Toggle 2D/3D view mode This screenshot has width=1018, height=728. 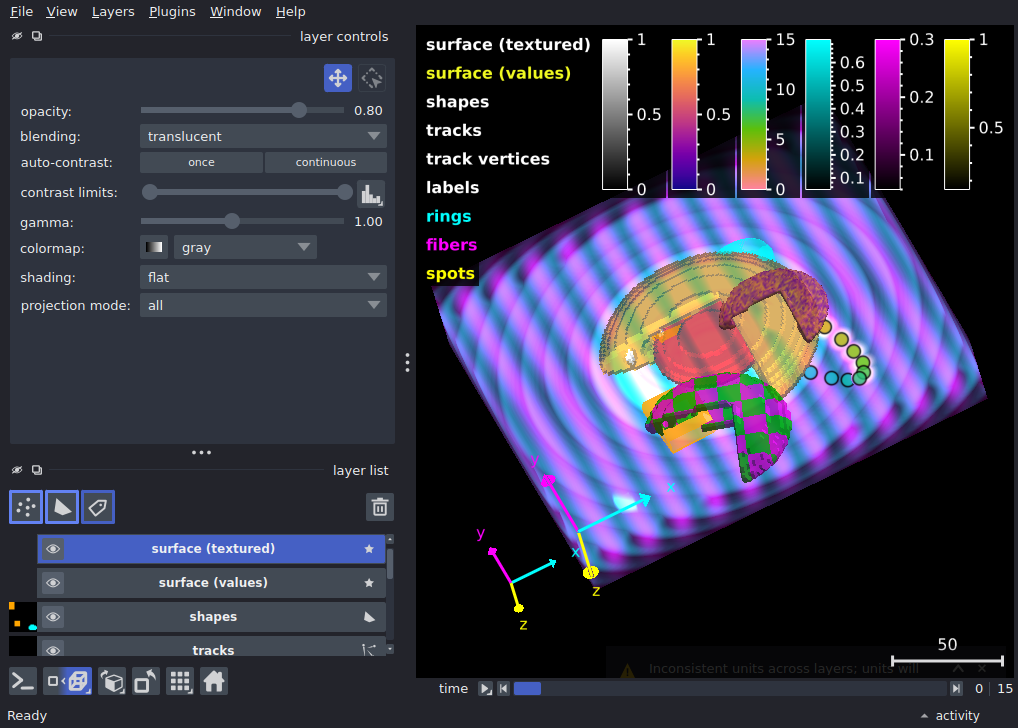click(67, 682)
